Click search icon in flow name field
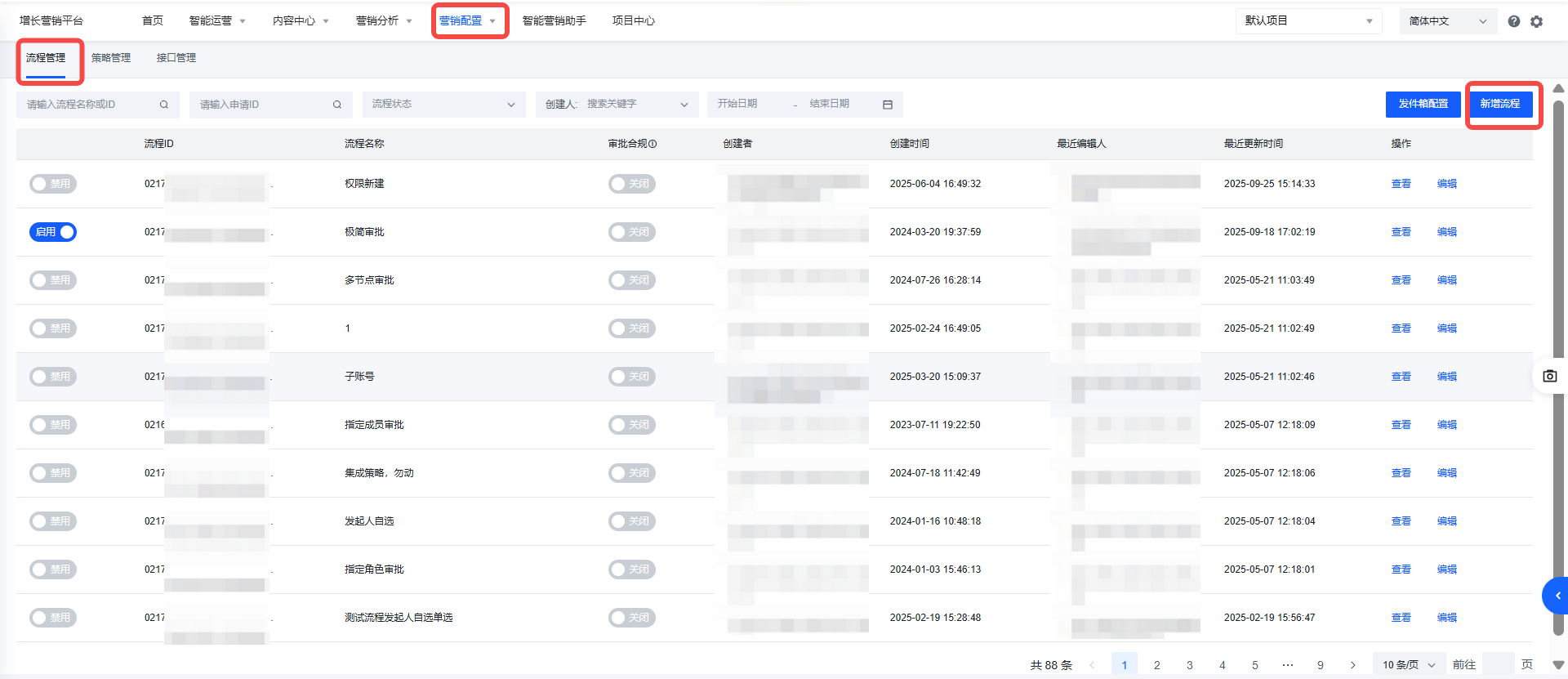Image resolution: width=1568 pixels, height=679 pixels. (x=164, y=105)
